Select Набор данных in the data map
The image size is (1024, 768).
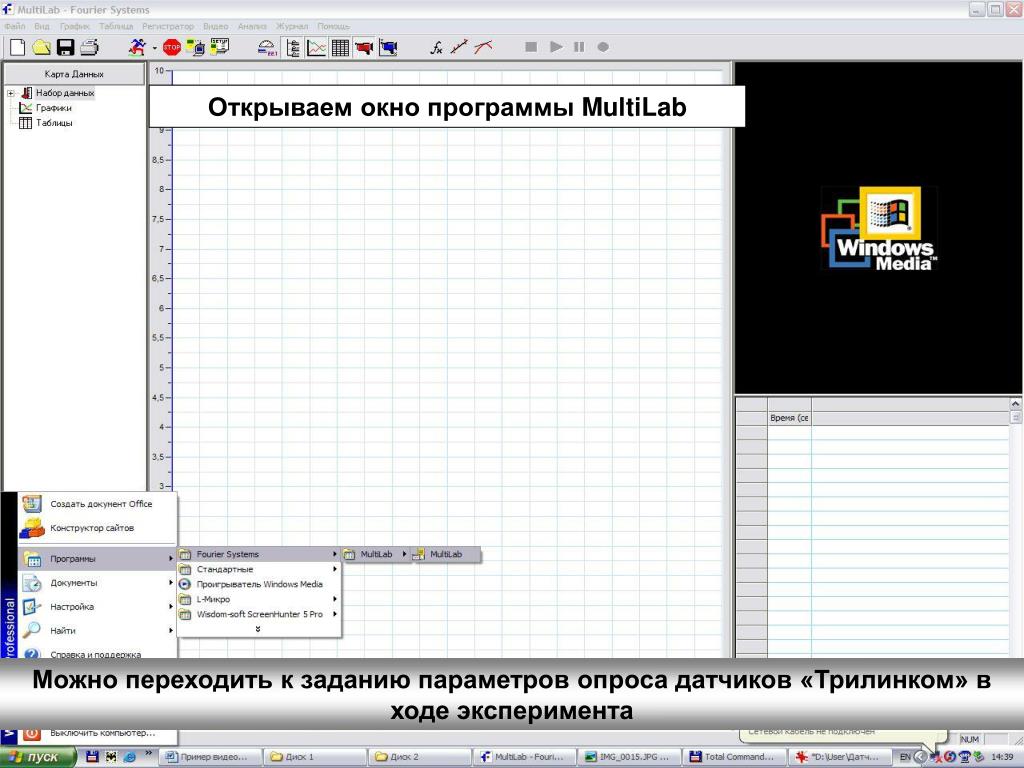(x=65, y=93)
